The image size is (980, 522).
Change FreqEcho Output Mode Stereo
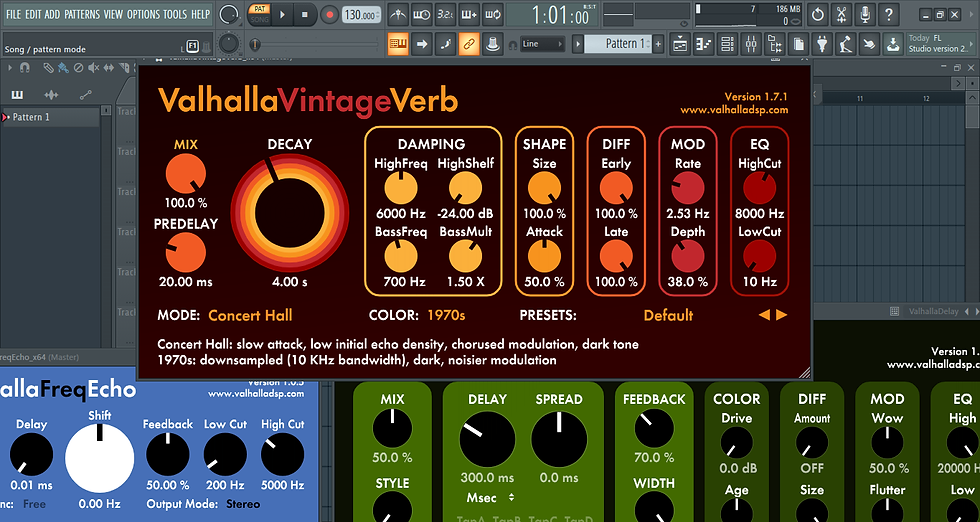(243, 504)
